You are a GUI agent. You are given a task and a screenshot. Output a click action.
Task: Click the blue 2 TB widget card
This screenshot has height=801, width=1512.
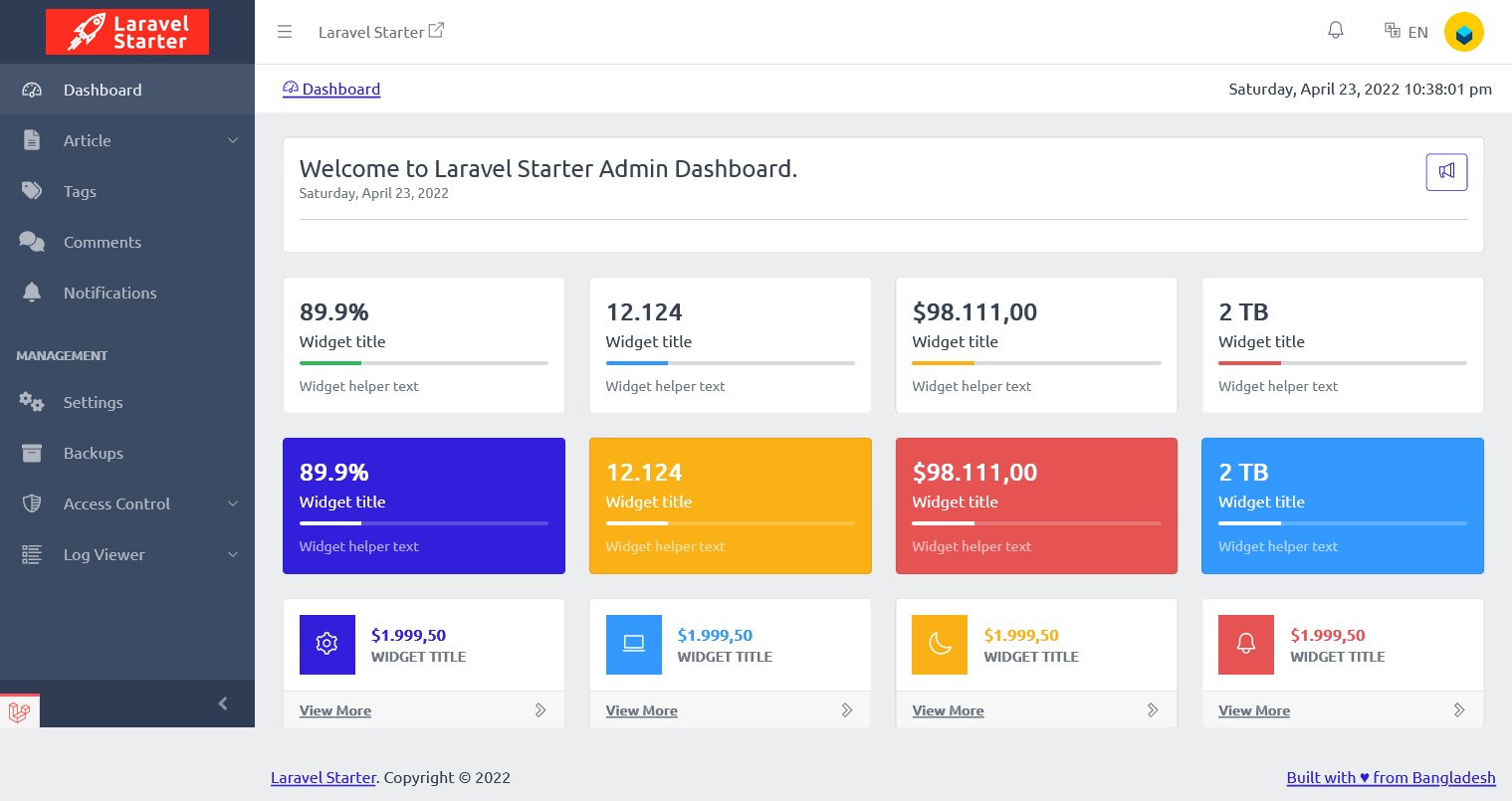1343,505
